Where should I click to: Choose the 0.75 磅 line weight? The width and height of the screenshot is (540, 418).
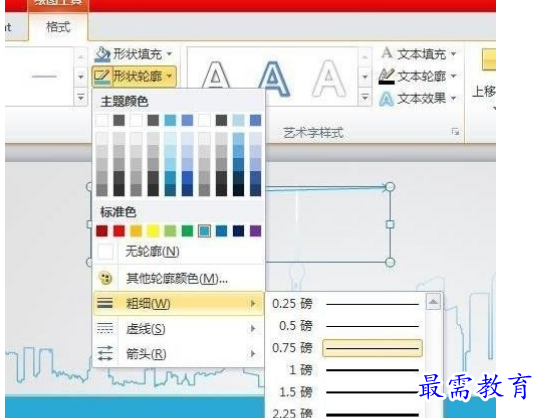coord(346,348)
